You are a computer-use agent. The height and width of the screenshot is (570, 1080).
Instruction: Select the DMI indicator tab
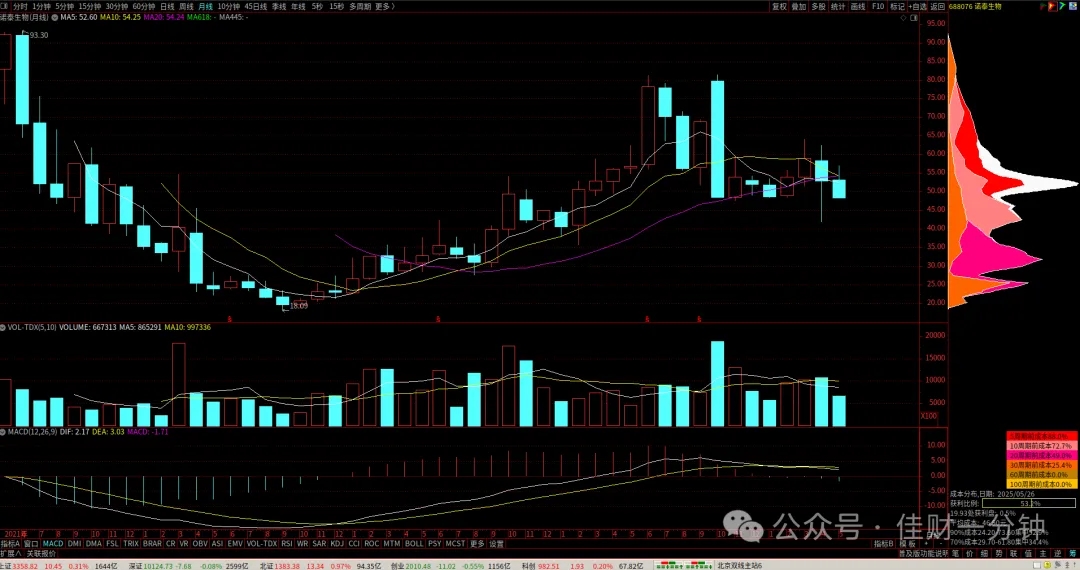74,544
